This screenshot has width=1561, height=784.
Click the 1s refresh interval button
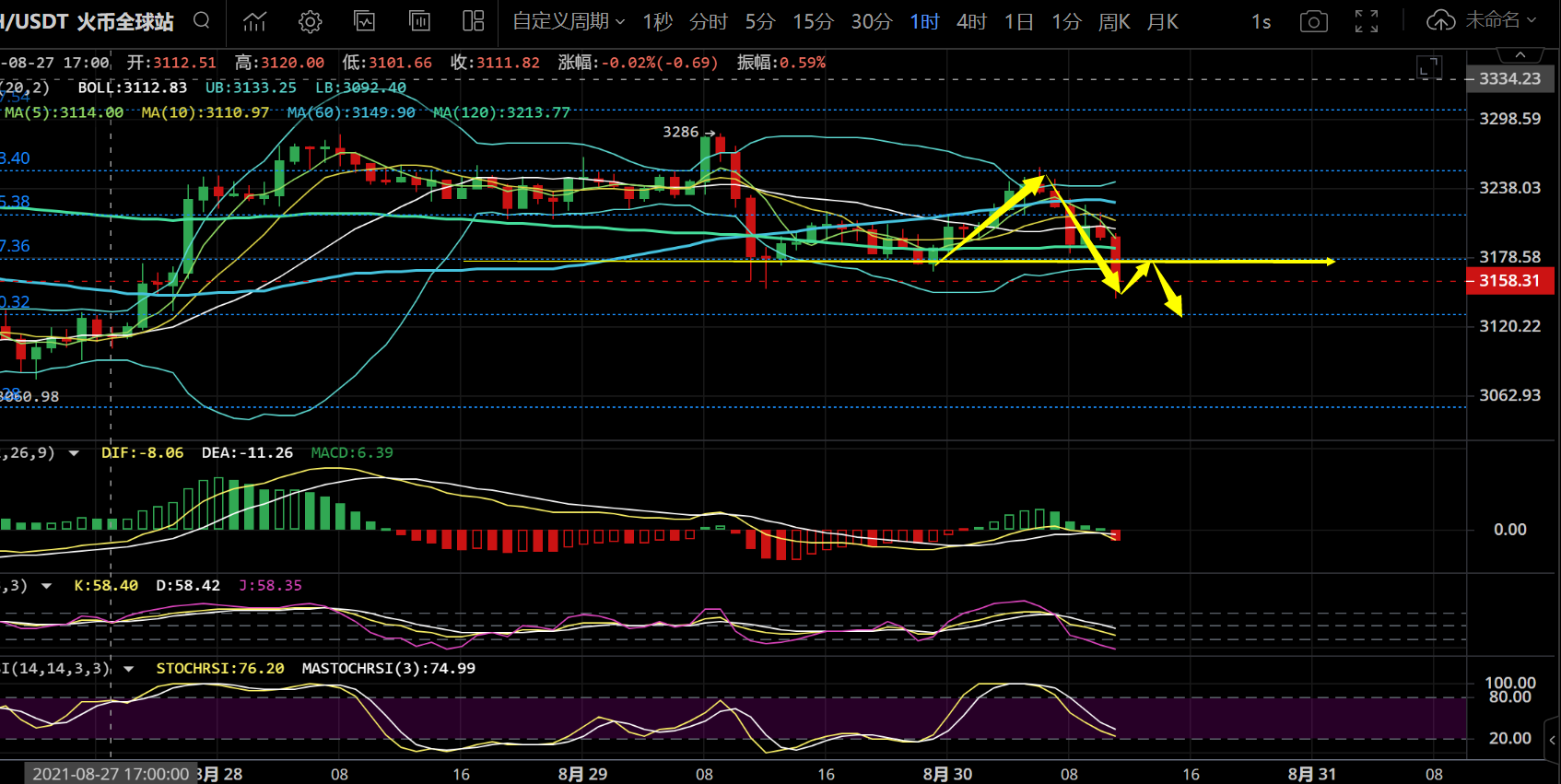(1262, 21)
